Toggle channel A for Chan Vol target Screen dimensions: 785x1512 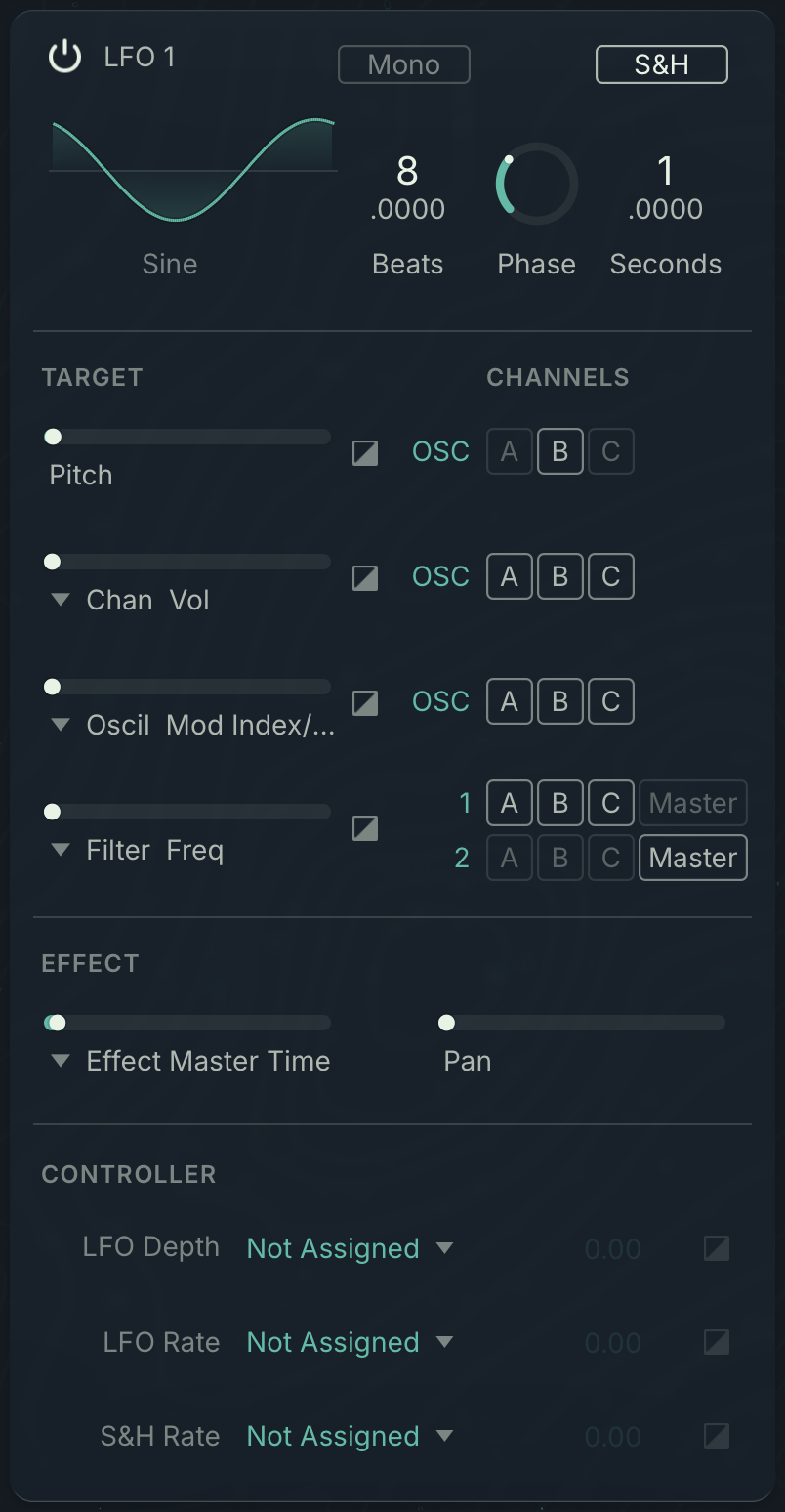509,576
